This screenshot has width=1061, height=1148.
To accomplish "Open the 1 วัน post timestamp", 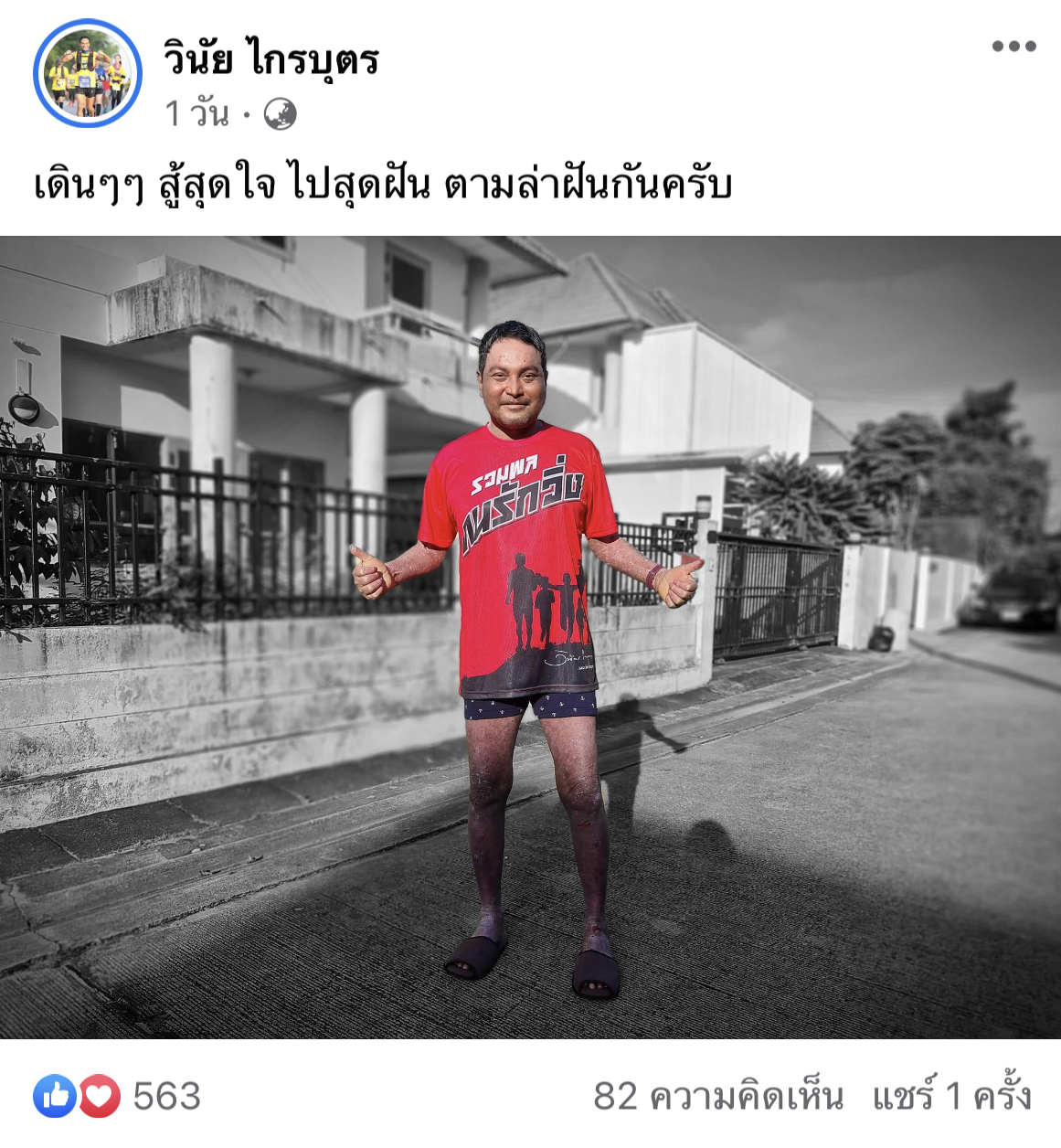I will pos(196,114).
